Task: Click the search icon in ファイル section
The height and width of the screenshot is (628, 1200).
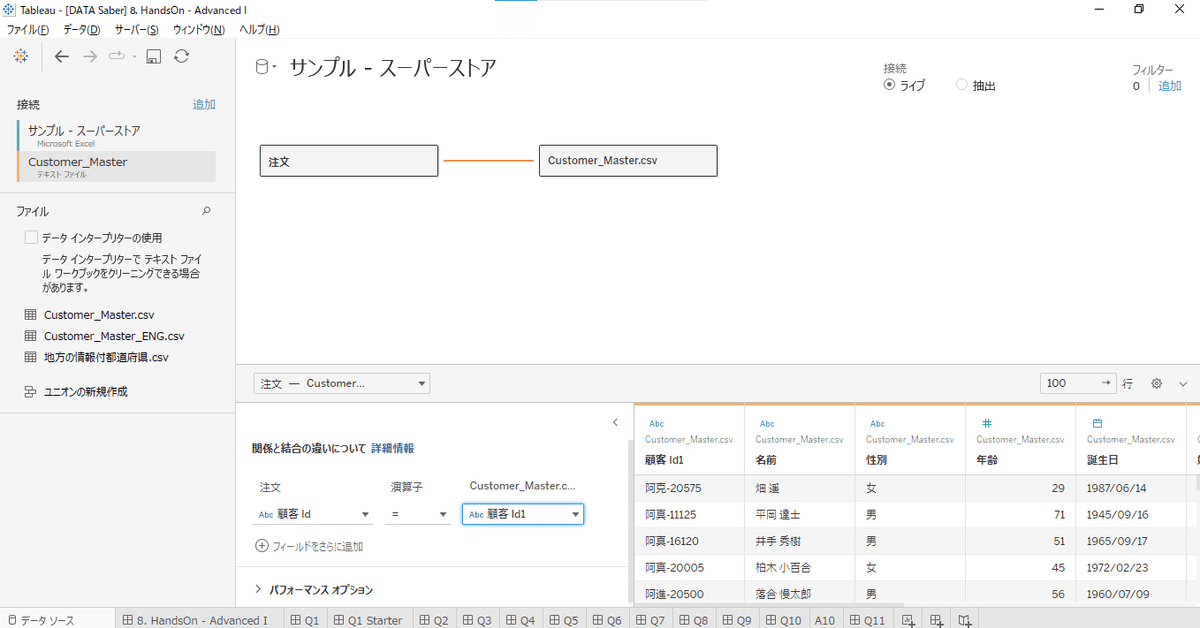Action: pyautogui.click(x=207, y=211)
